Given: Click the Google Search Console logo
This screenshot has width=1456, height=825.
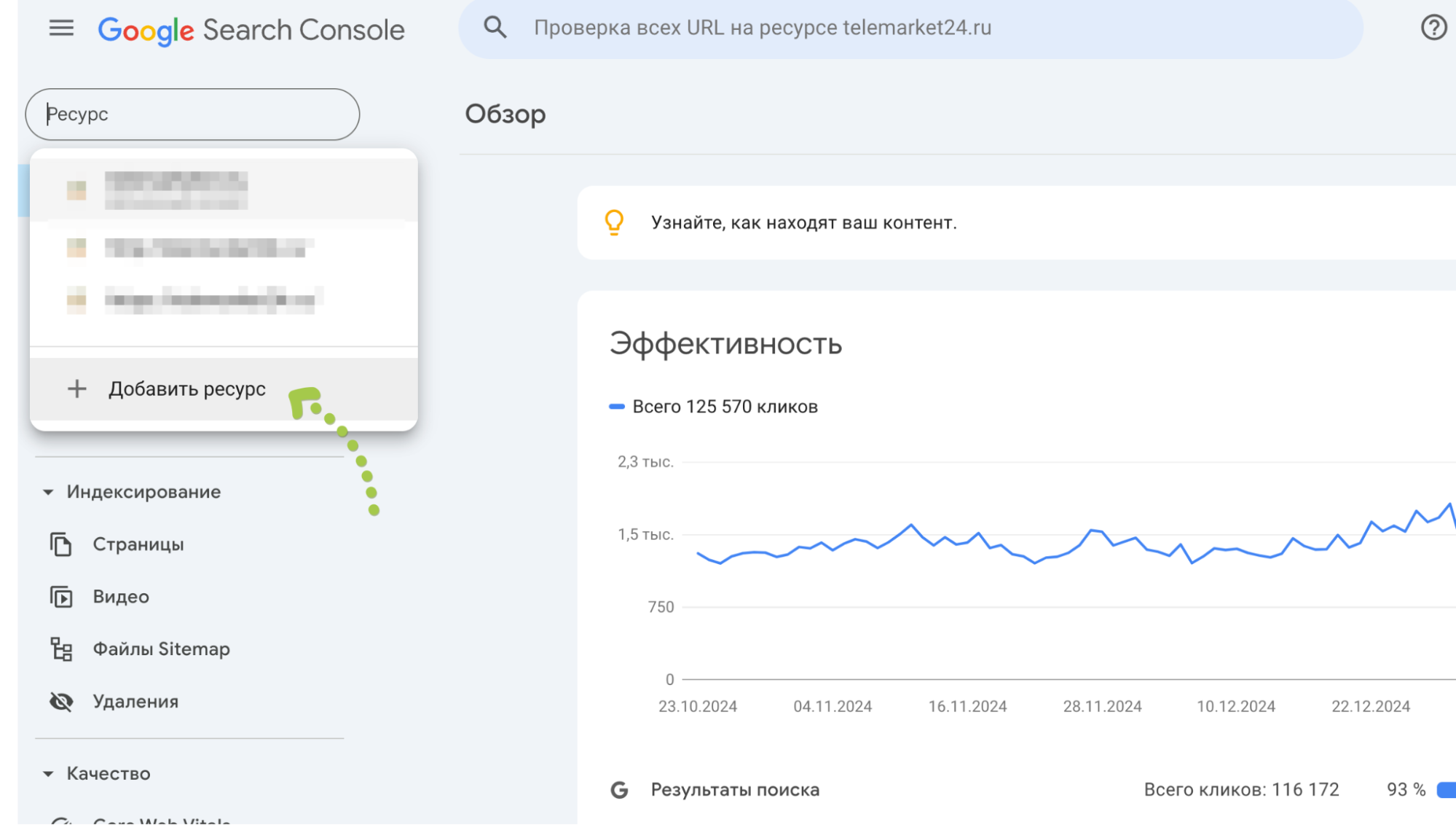Looking at the screenshot, I should 251,30.
